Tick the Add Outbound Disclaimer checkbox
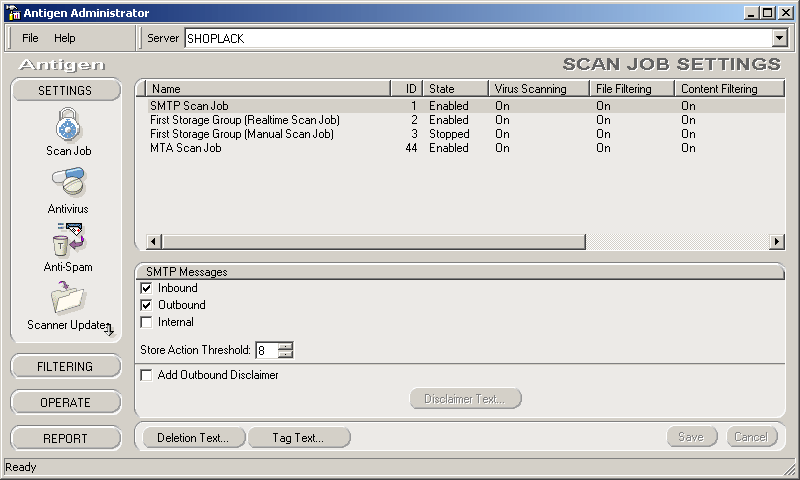This screenshot has width=800, height=480. (x=147, y=375)
